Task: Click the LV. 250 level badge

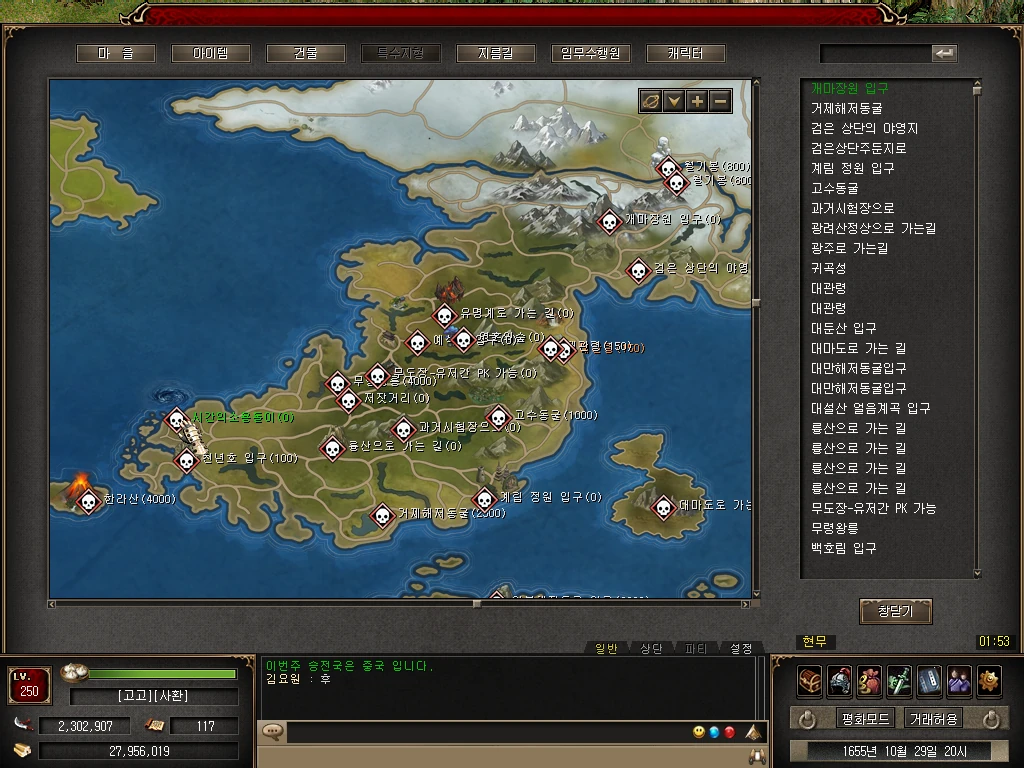Action: coord(29,685)
